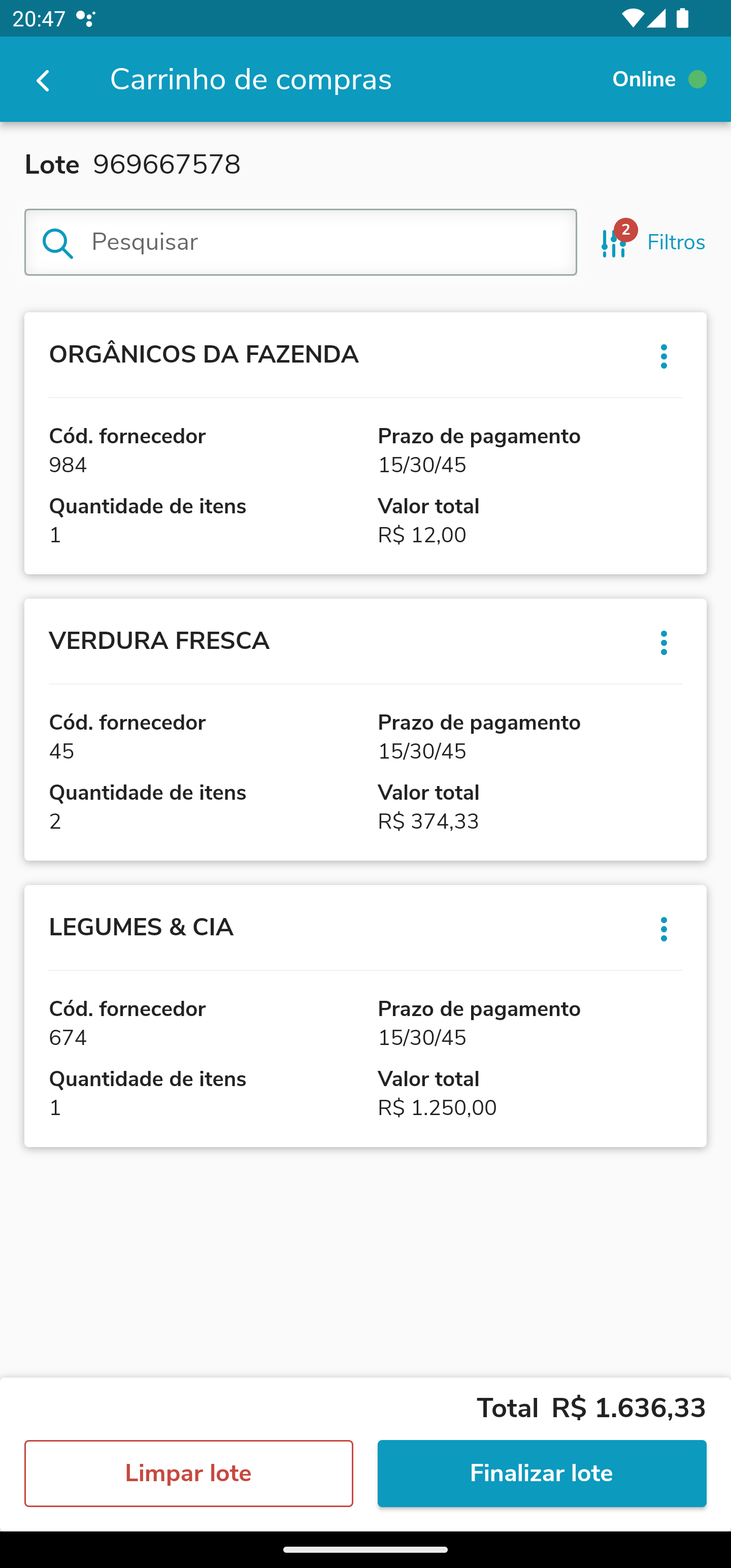Screen dimensions: 731x1568
Task: Tap the Online status label
Action: [643, 80]
